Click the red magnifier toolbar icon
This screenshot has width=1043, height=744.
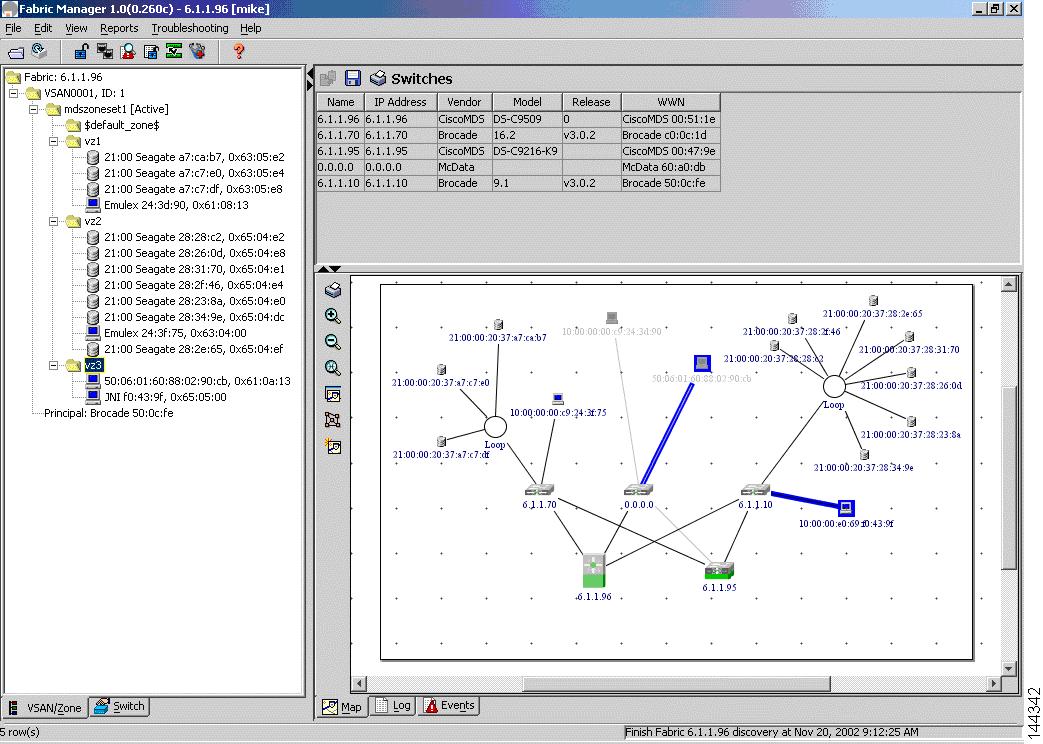(128, 51)
